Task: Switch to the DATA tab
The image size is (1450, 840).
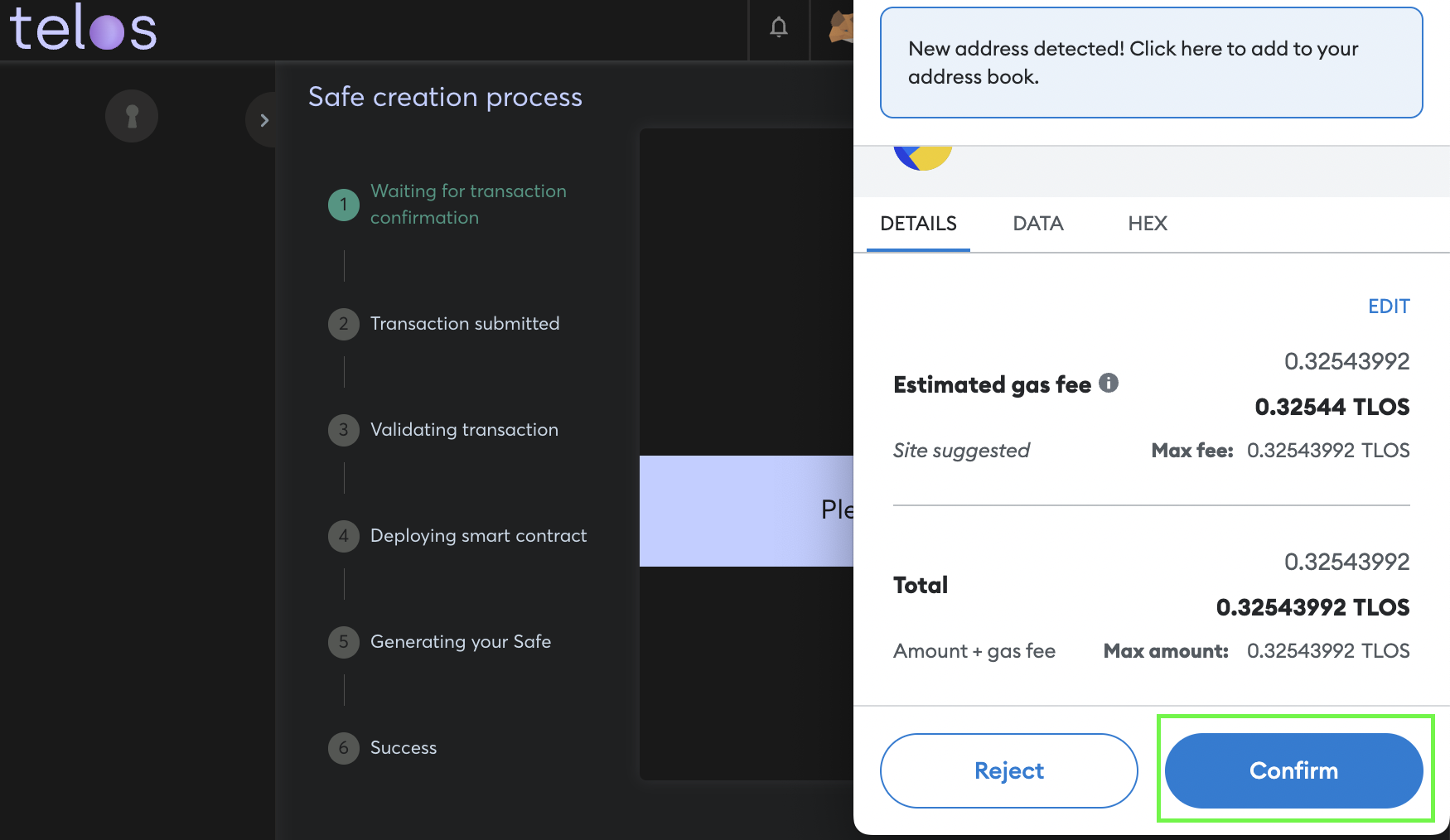Action: pyautogui.click(x=1038, y=224)
